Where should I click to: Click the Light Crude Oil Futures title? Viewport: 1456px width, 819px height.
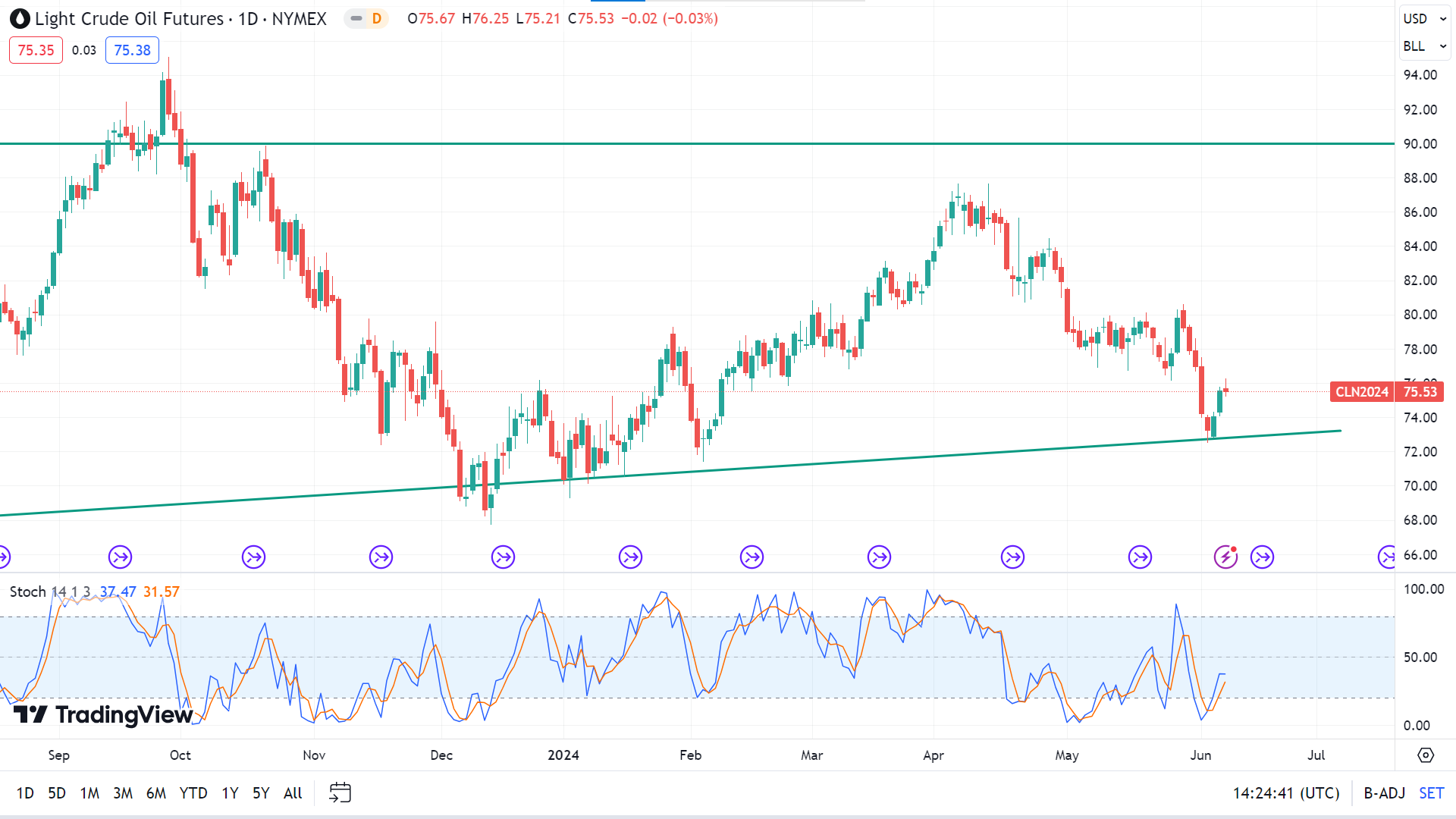[129, 18]
